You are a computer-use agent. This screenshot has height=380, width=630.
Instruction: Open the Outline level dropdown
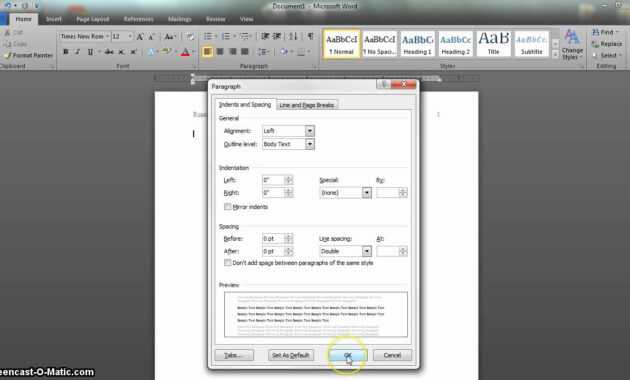[x=309, y=144]
